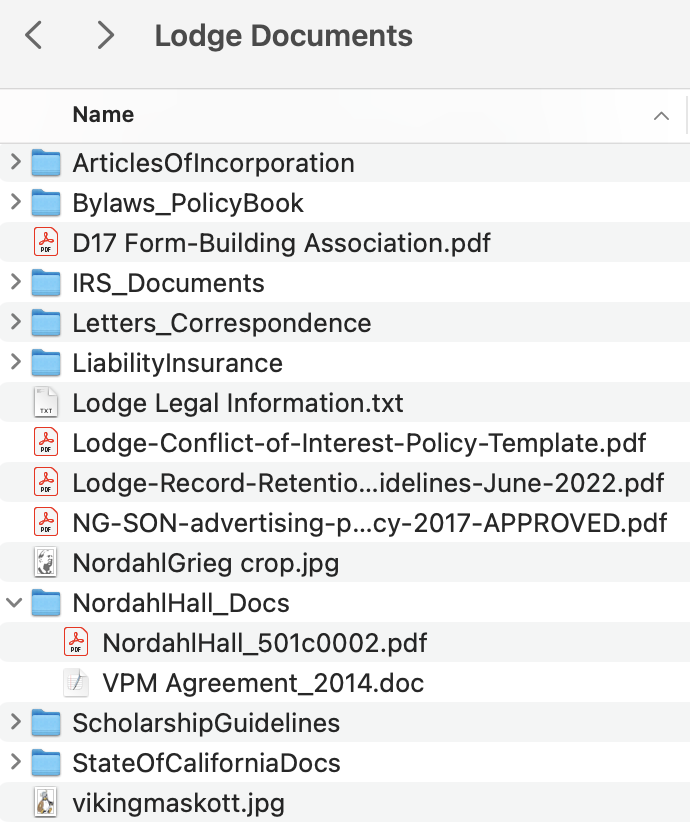Select NordahlHall_501c0002.pdf file name

pyautogui.click(x=264, y=643)
